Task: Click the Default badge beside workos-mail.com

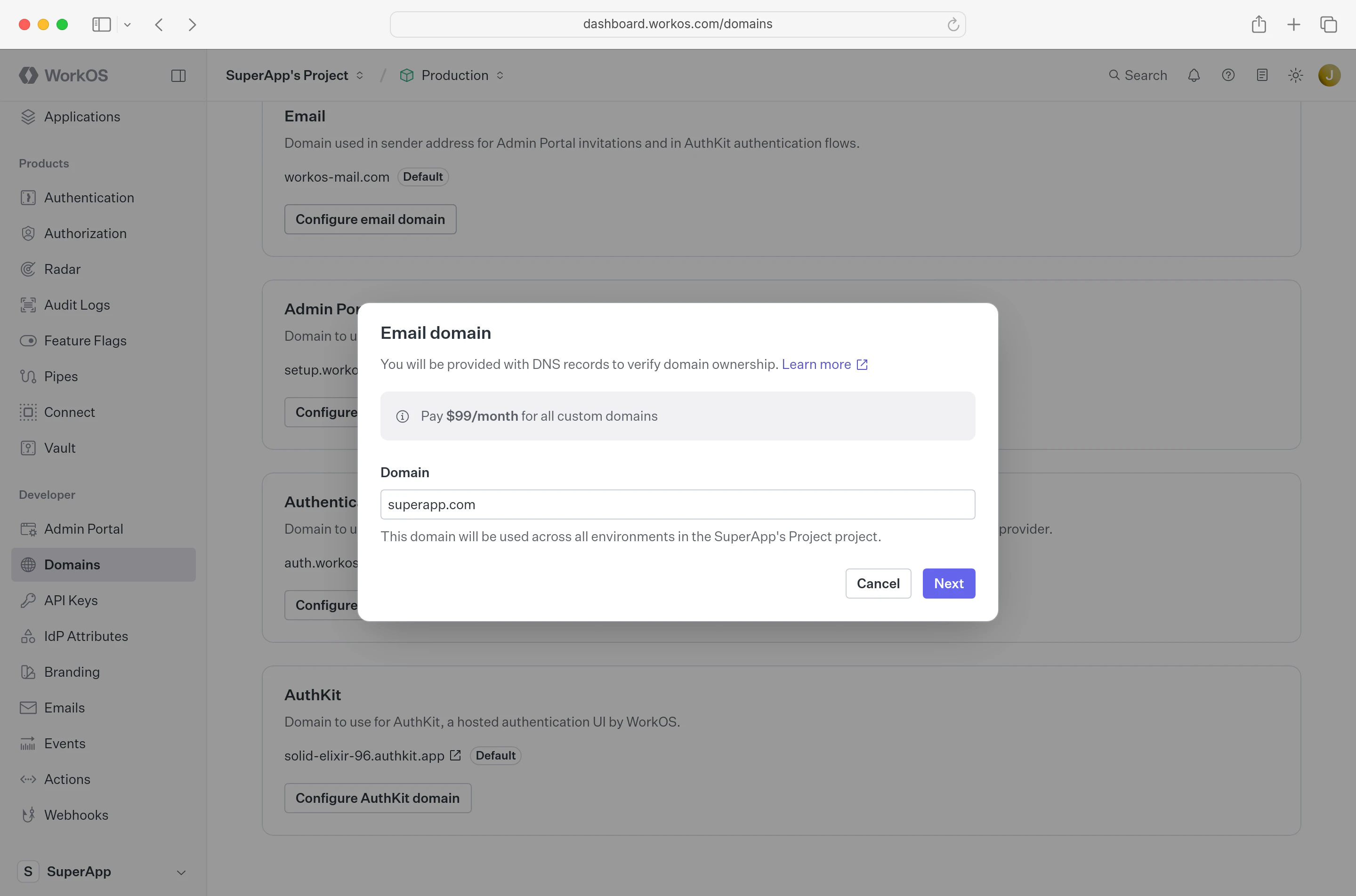Action: (422, 177)
